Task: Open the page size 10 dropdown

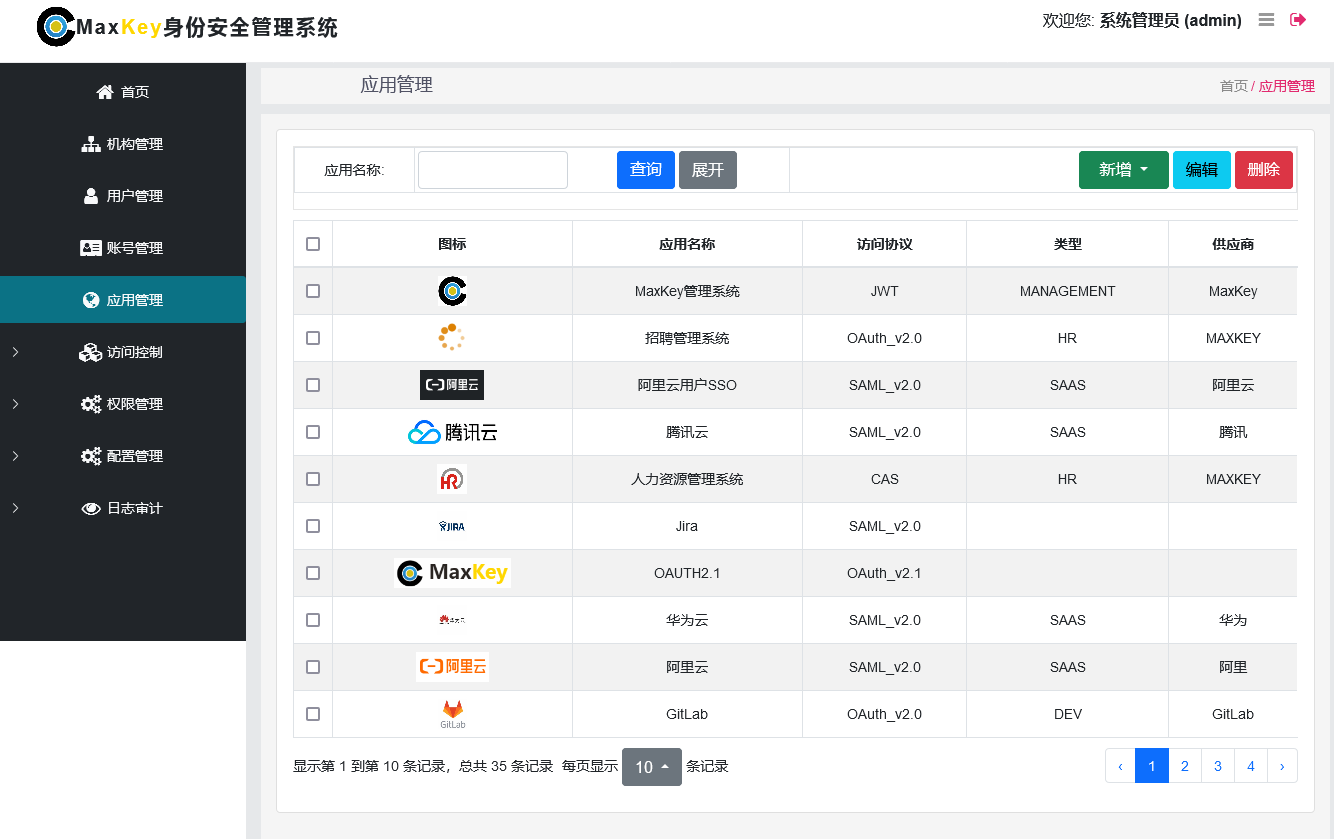Action: [x=651, y=767]
